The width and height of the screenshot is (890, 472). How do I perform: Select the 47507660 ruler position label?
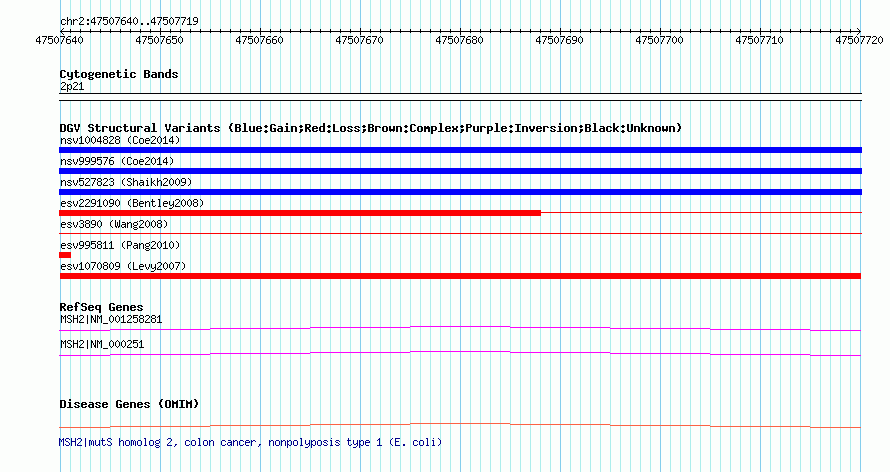click(259, 40)
